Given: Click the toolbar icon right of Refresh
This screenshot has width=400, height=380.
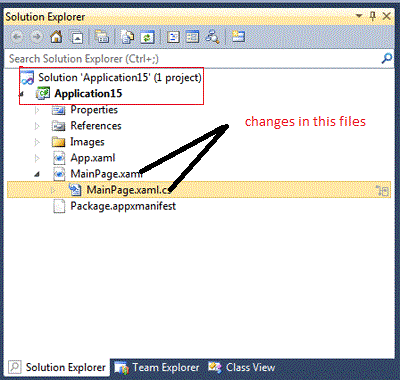Looking at the screenshot, I should tap(173, 37).
